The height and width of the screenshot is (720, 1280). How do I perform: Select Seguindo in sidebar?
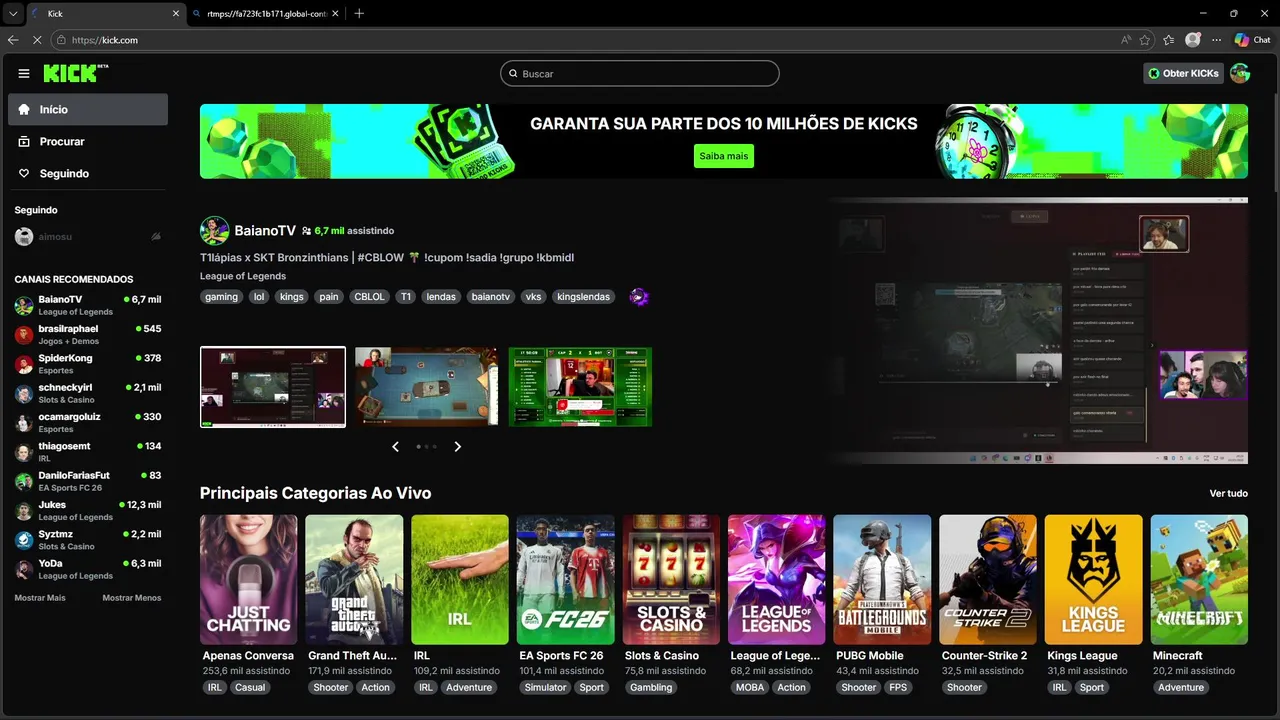[x=88, y=173]
